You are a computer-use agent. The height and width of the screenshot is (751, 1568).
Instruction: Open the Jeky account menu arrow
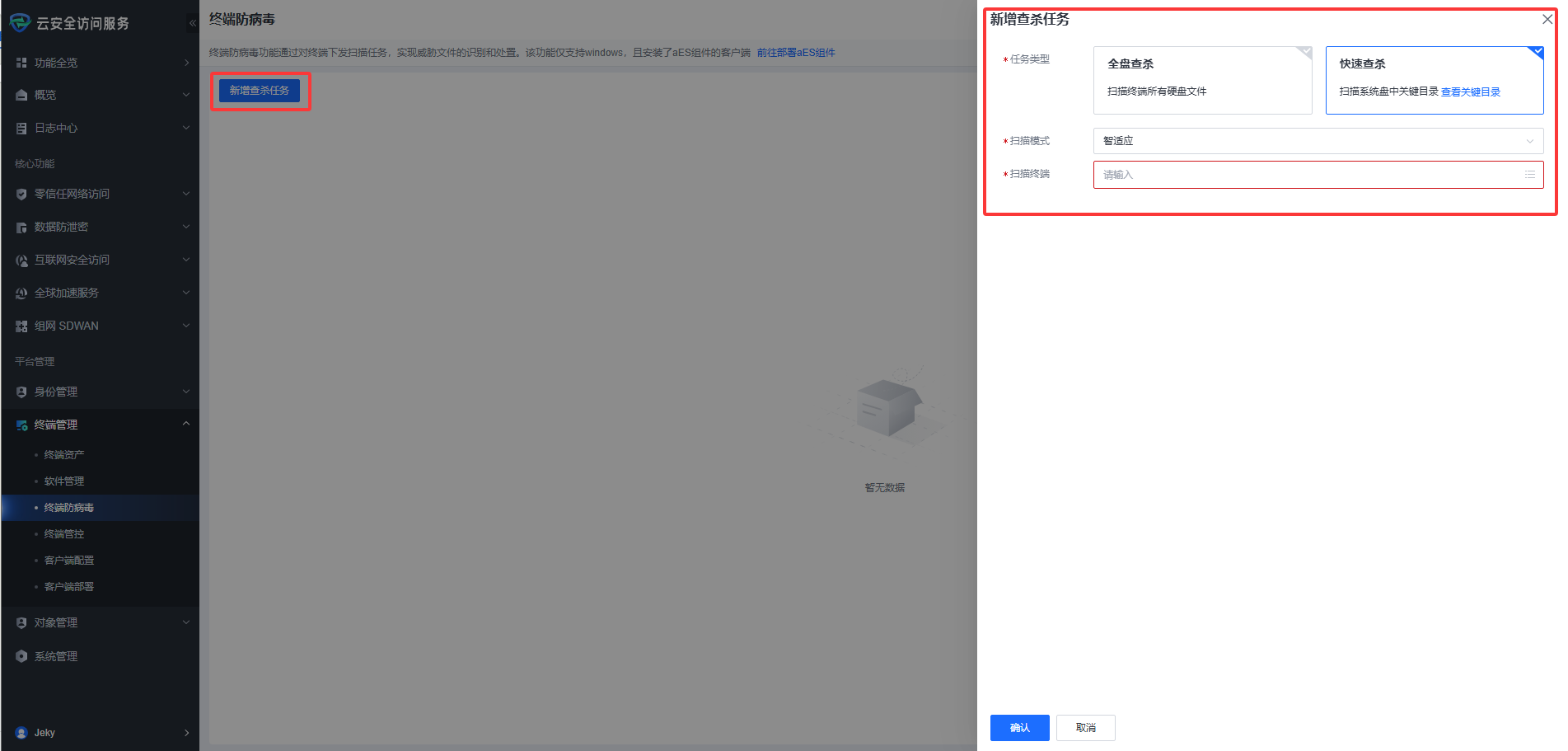tap(186, 733)
